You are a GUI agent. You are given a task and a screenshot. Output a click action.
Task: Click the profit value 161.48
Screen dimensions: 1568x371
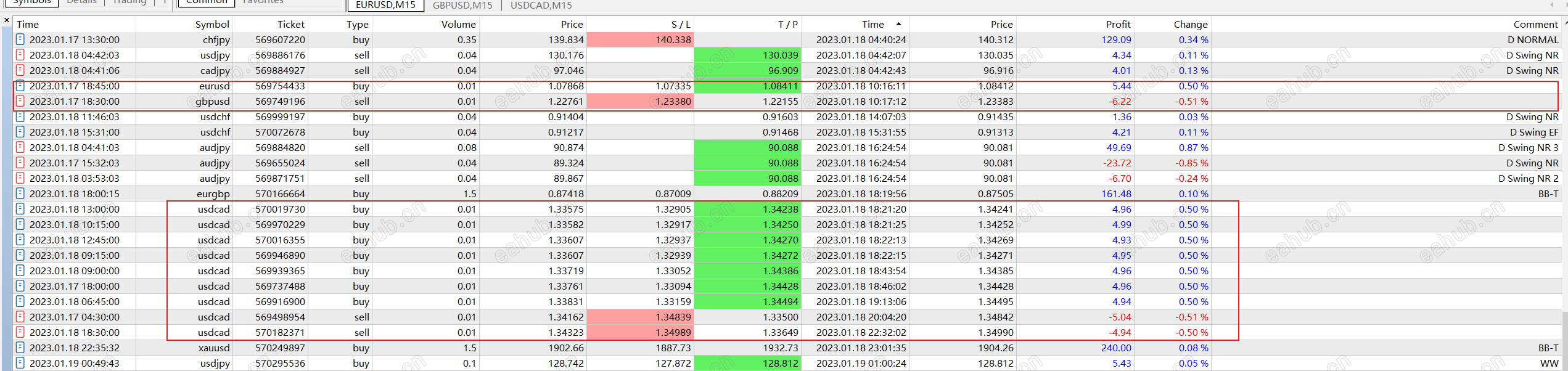point(1116,194)
